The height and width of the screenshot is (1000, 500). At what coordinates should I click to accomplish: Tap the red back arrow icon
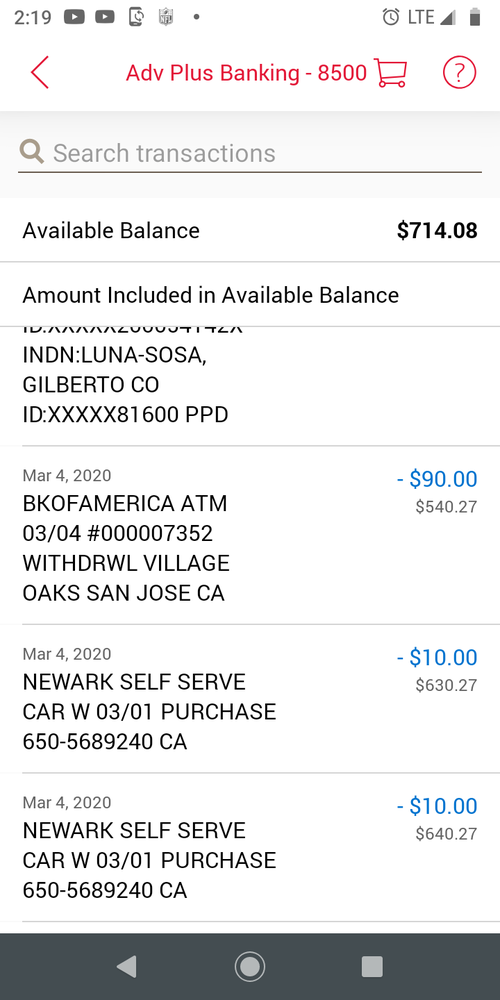[40, 72]
